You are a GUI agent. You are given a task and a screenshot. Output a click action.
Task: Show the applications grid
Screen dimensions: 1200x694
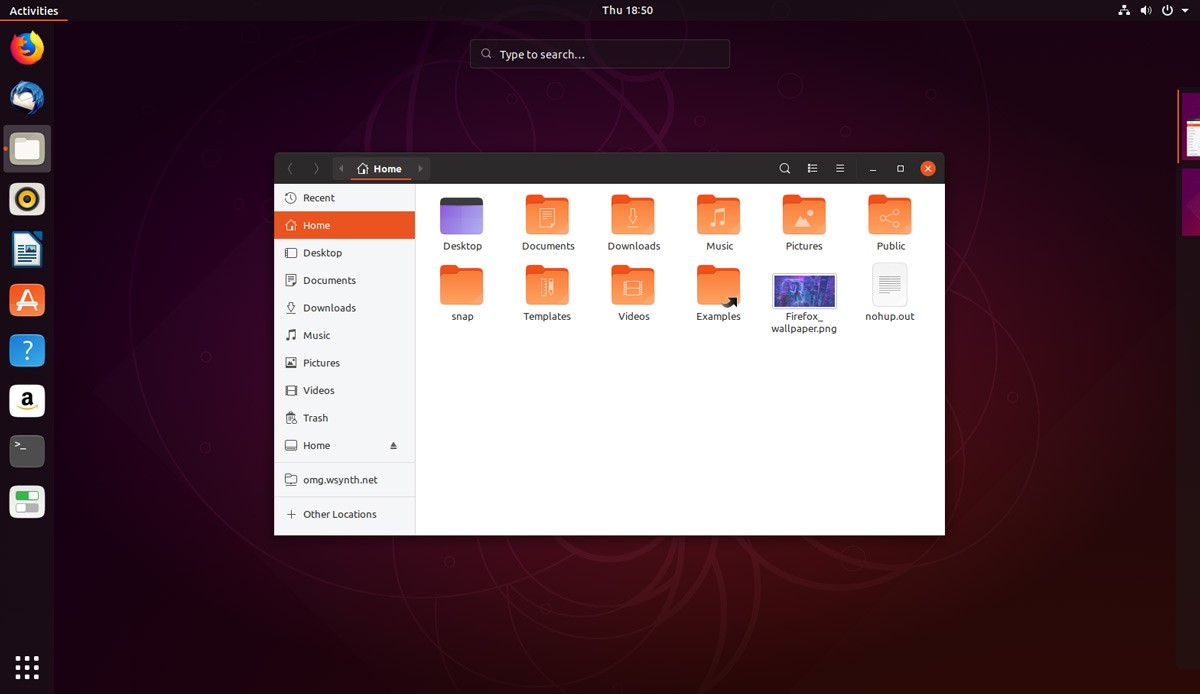click(27, 667)
